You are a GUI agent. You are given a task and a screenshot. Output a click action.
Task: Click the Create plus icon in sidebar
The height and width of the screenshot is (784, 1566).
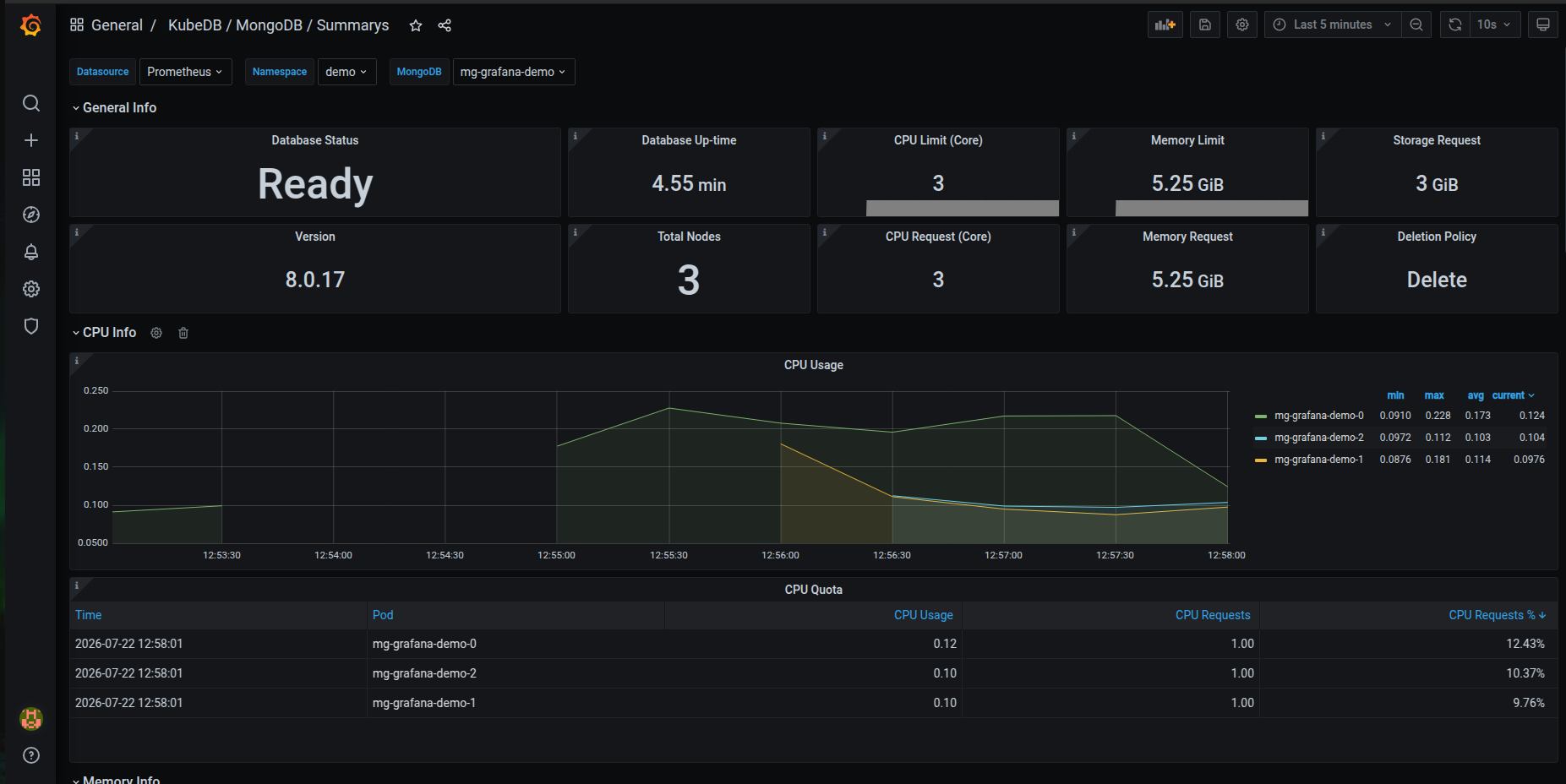31,140
